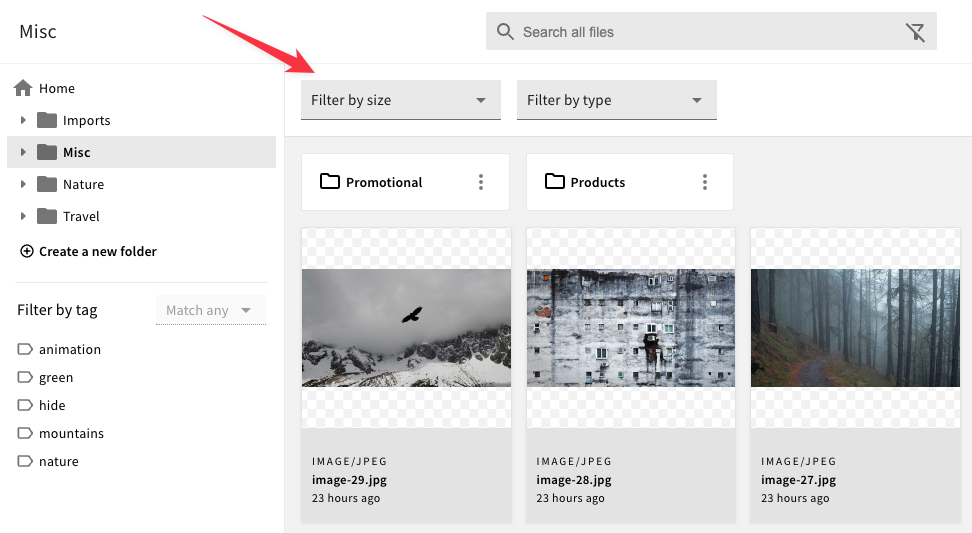Screen dimensions: 972x533
Task: Open the Match any tag selector
Action: coord(210,310)
